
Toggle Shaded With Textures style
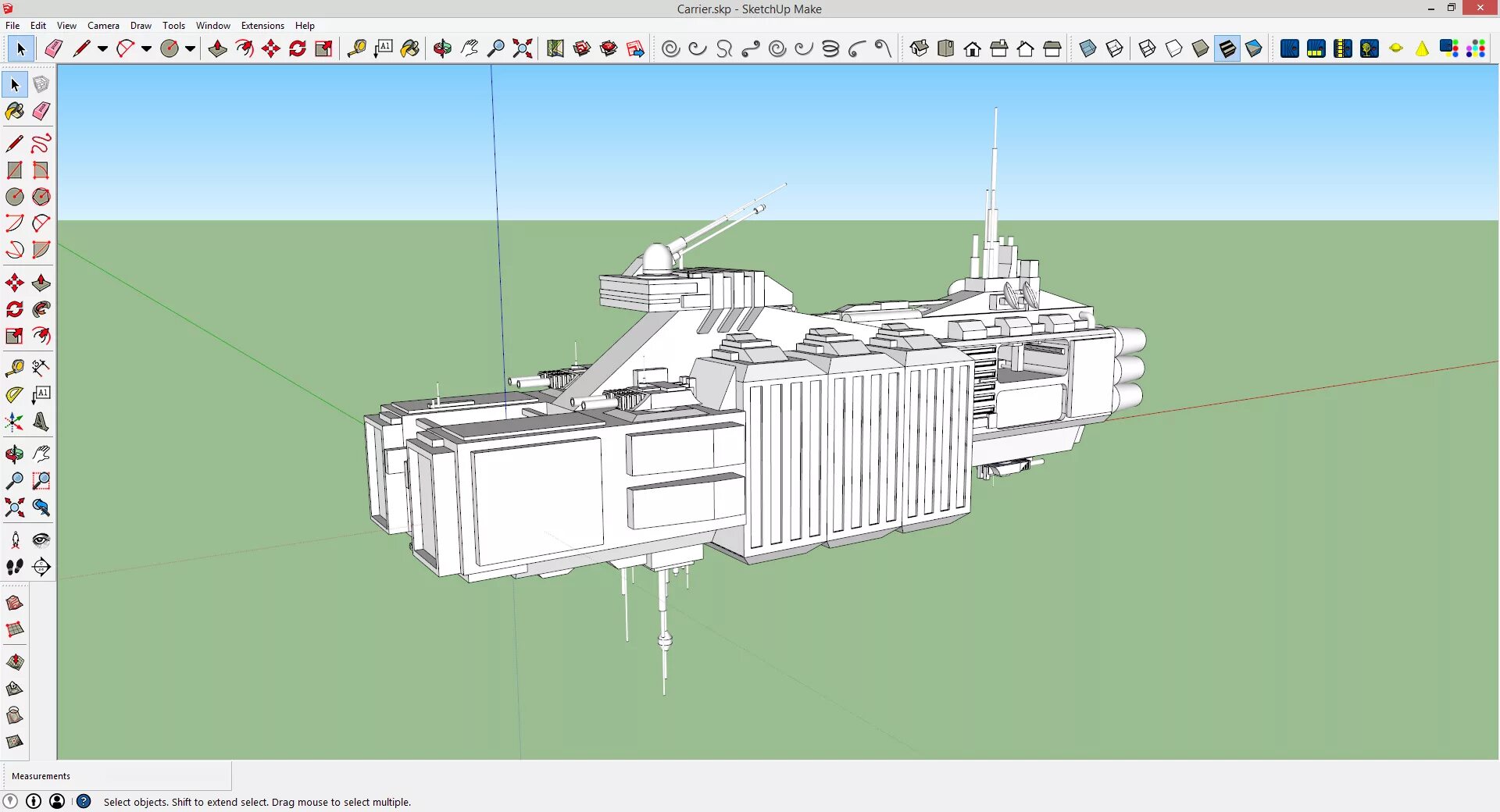coord(1227,48)
